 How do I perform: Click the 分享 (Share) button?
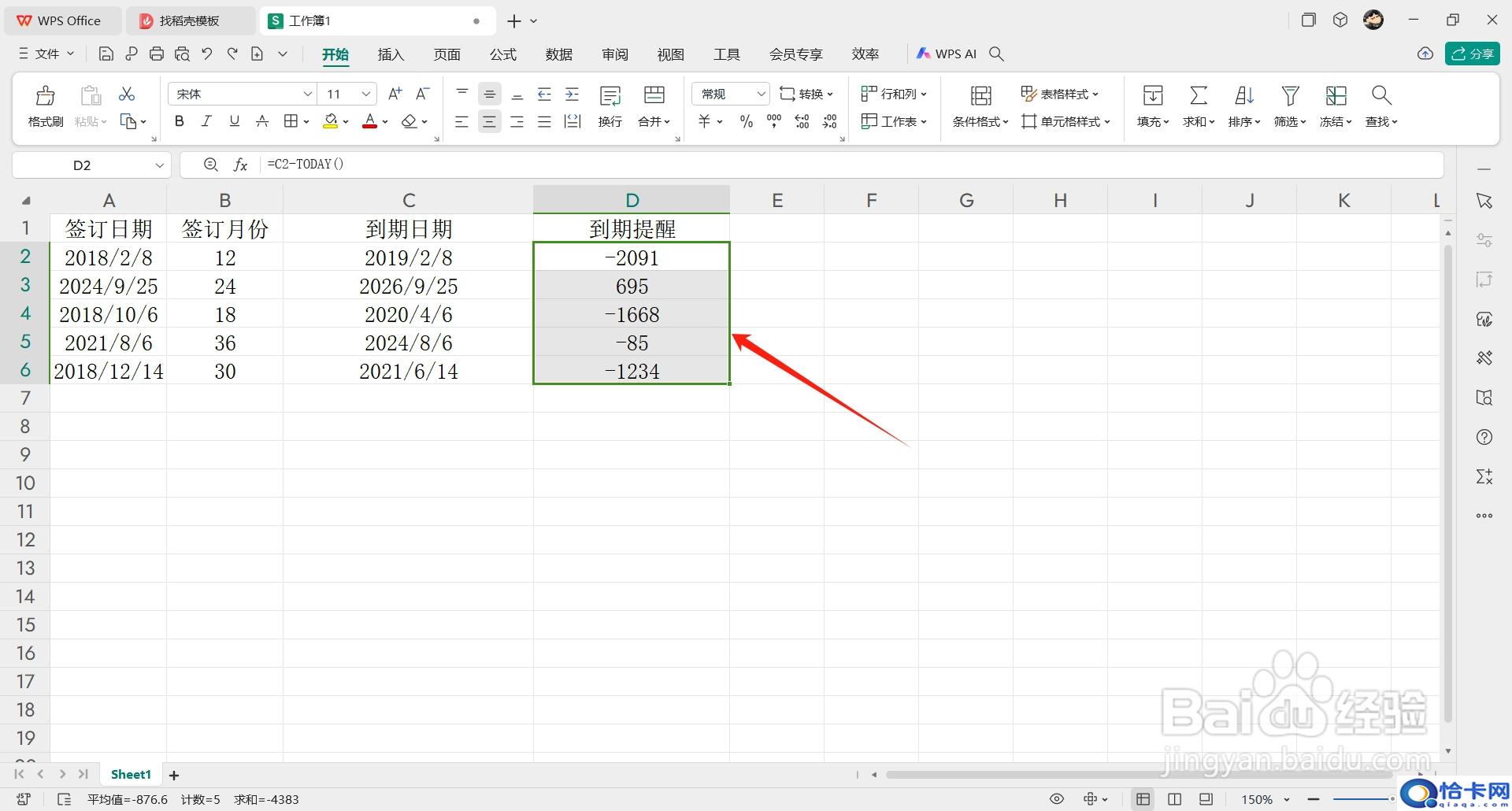[1472, 54]
